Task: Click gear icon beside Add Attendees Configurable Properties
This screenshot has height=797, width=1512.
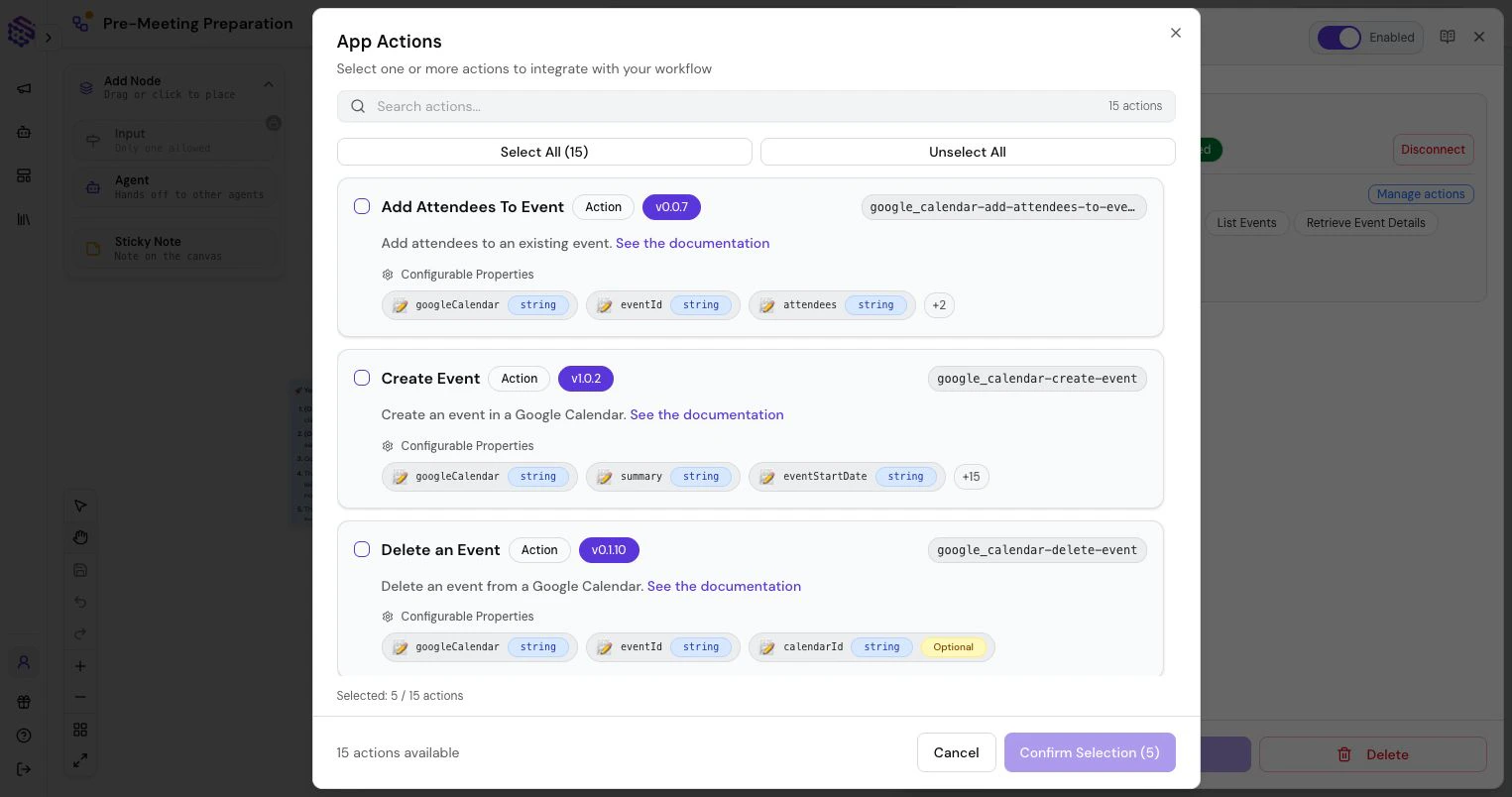Action: (x=388, y=275)
